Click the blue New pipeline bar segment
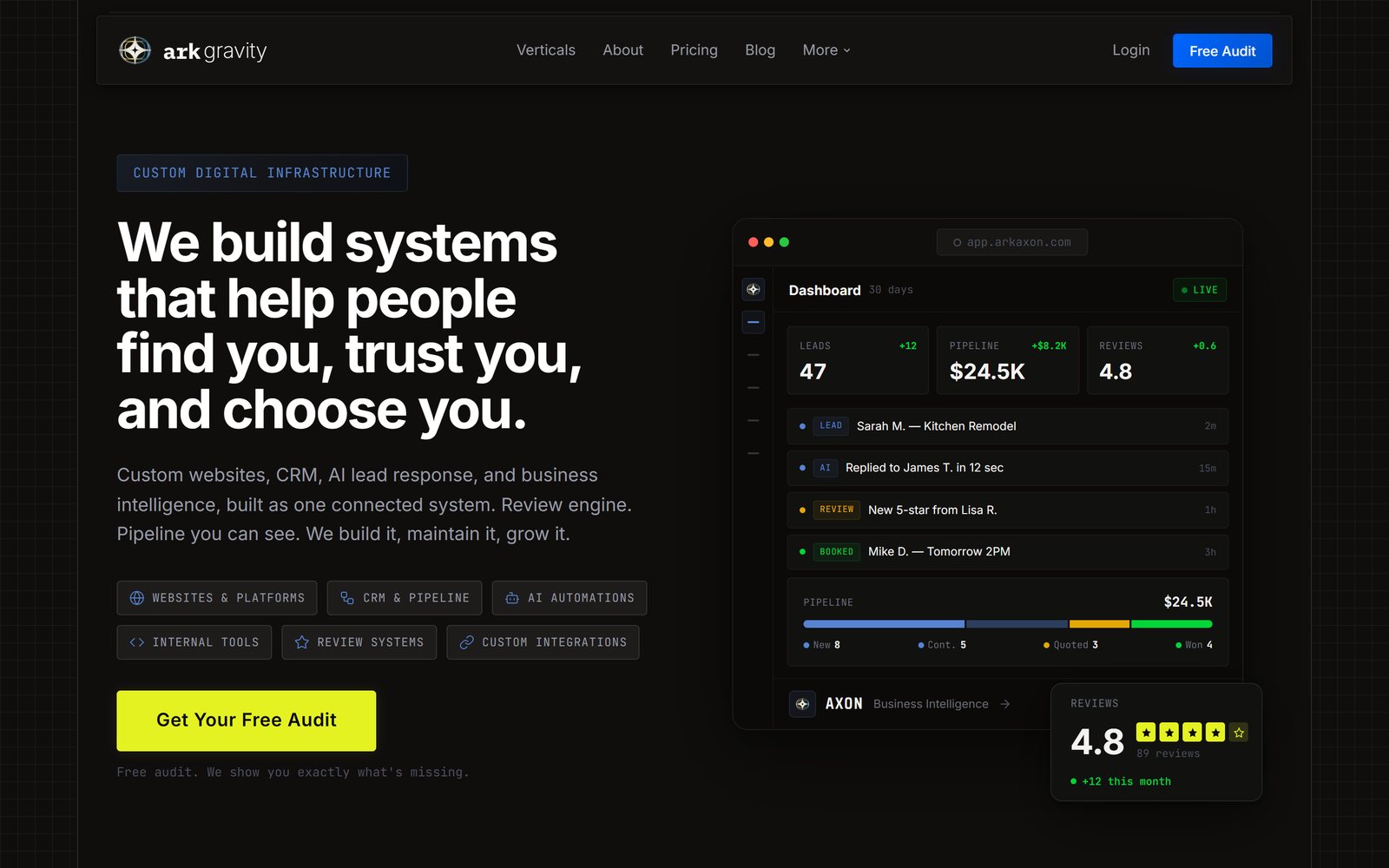 [x=884, y=624]
